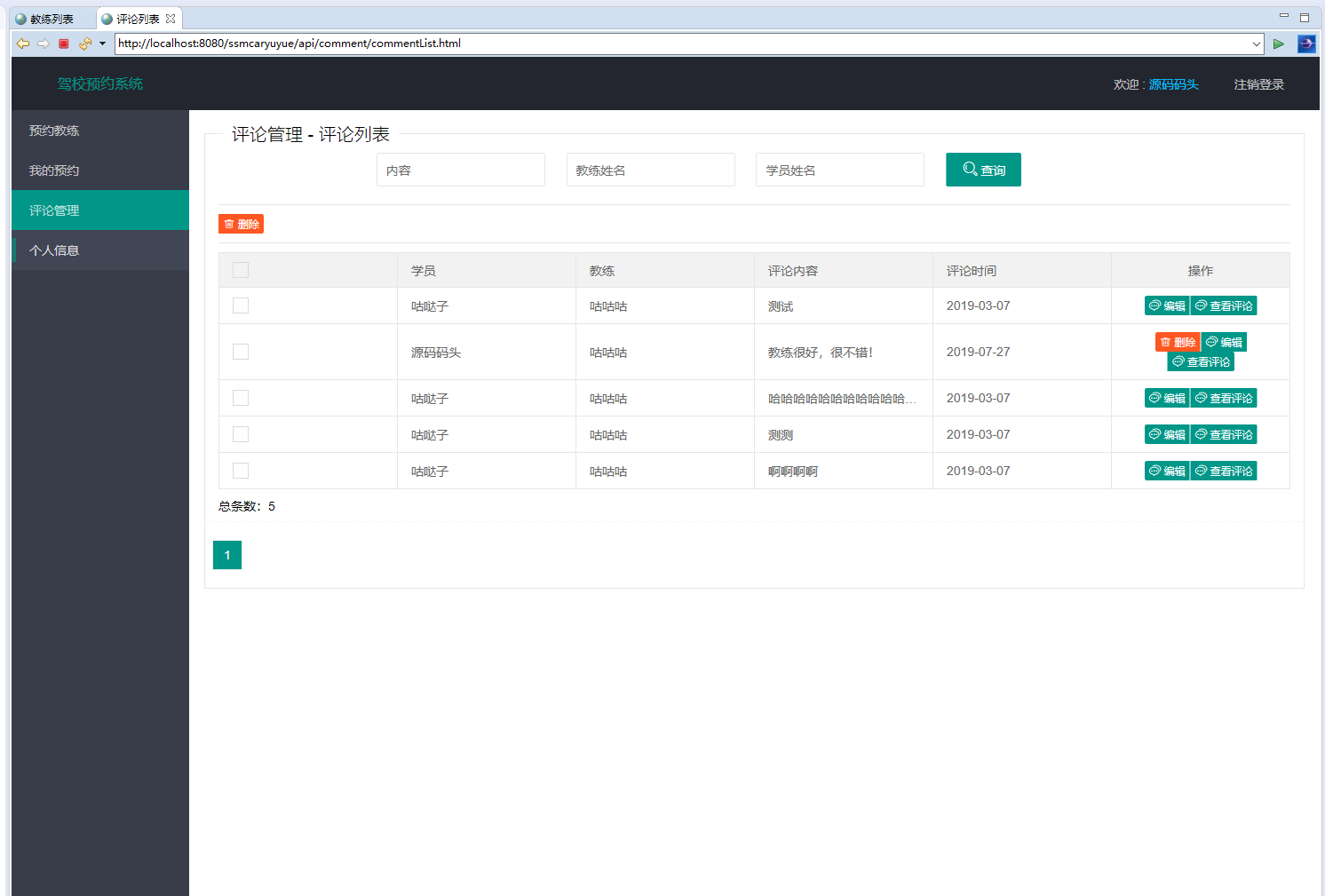
Task: Click the 学员姓名 search input
Action: point(840,170)
